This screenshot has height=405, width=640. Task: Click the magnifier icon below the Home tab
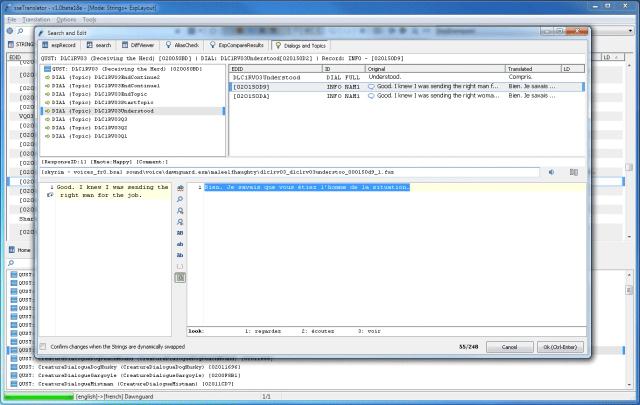[11, 263]
